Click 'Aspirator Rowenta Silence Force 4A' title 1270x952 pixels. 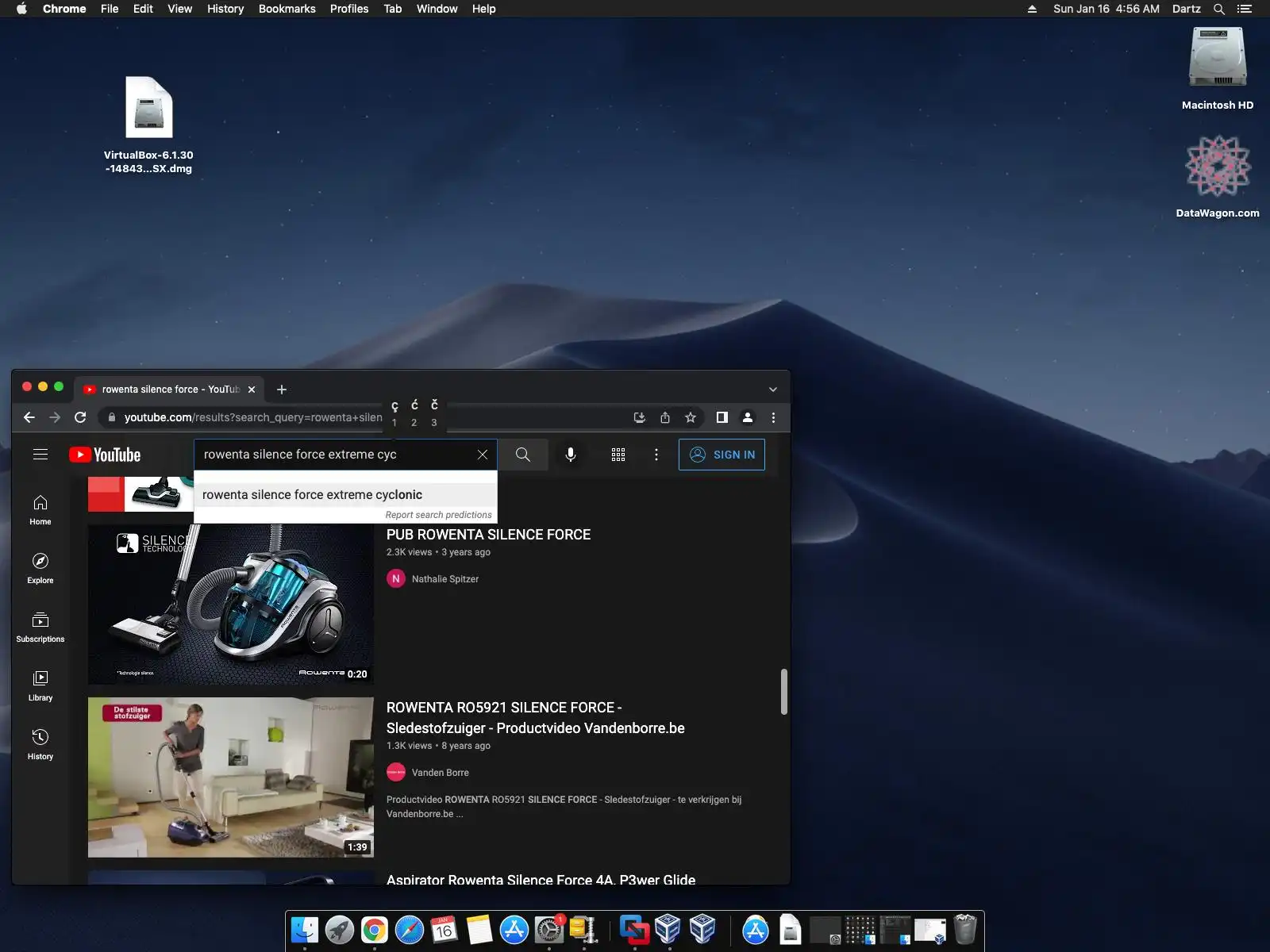[541, 878]
